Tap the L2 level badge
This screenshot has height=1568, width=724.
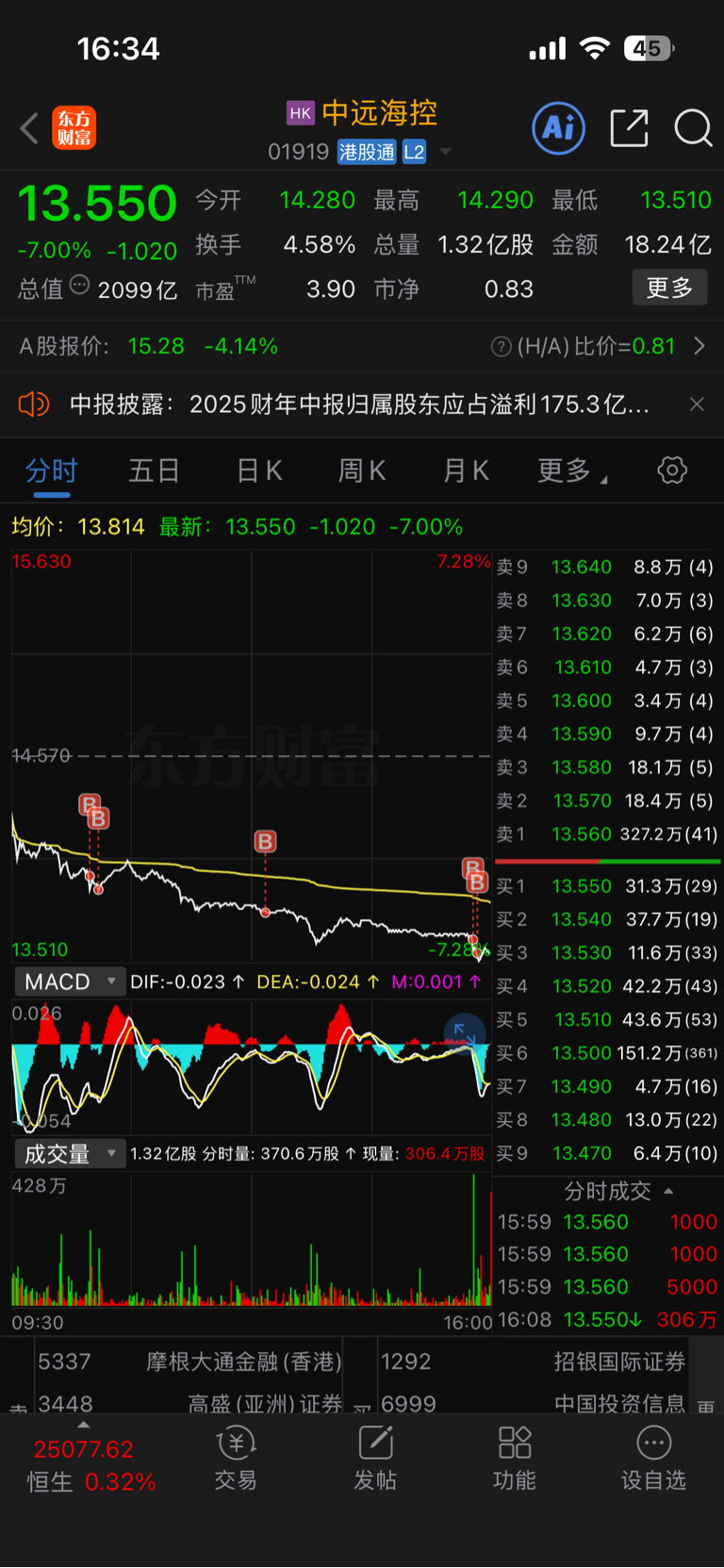414,152
